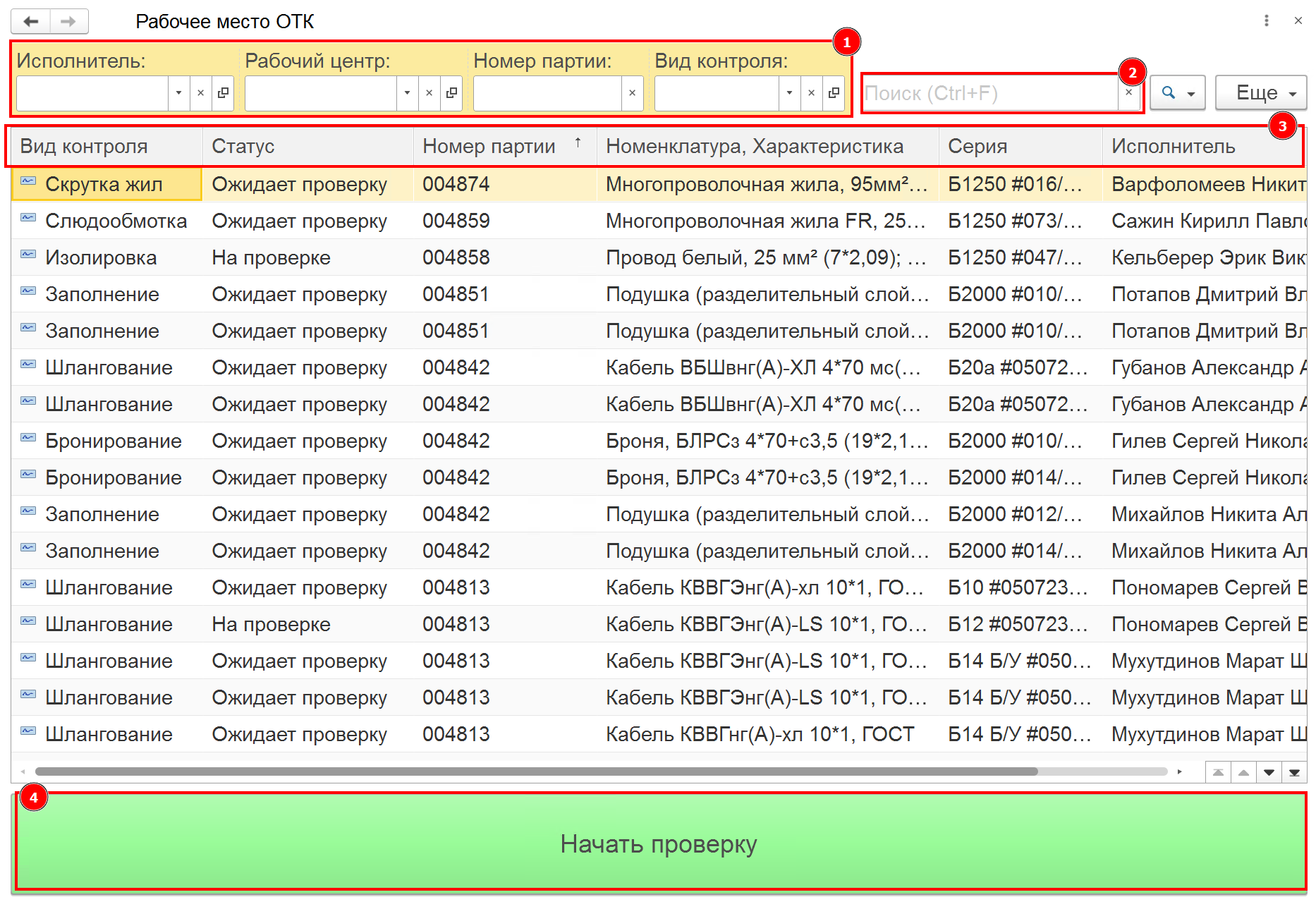Click series Б2000 #012 cell
Viewport: 1316px width, 897px height.
(x=1020, y=515)
